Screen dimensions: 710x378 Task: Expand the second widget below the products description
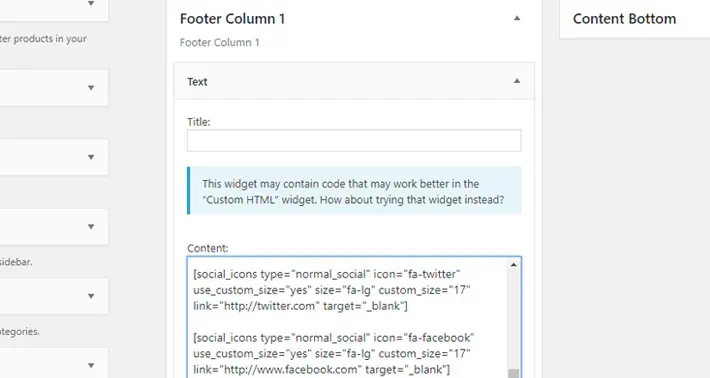[x=91, y=157]
